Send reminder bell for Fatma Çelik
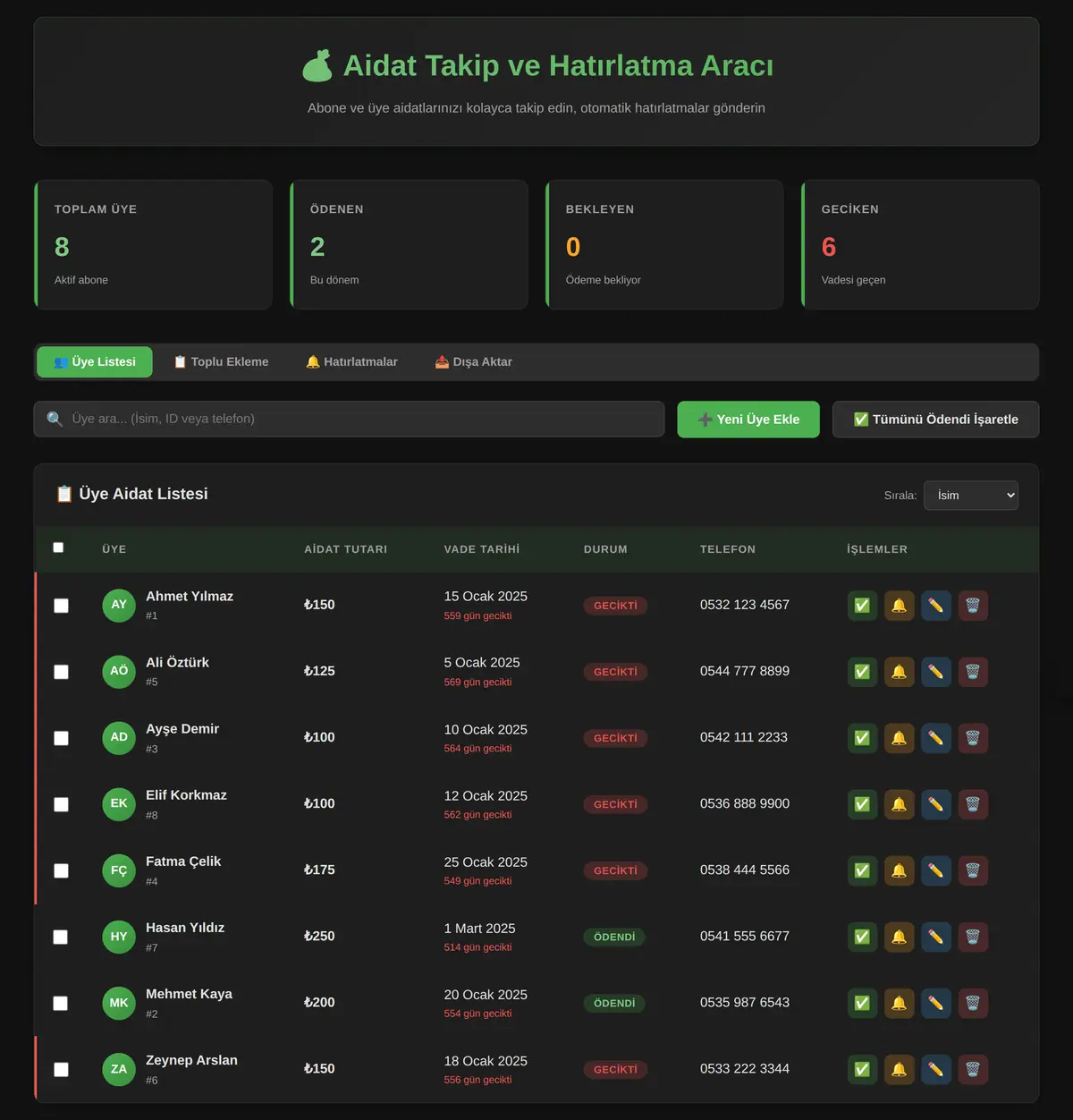1073x1120 pixels. (x=899, y=870)
